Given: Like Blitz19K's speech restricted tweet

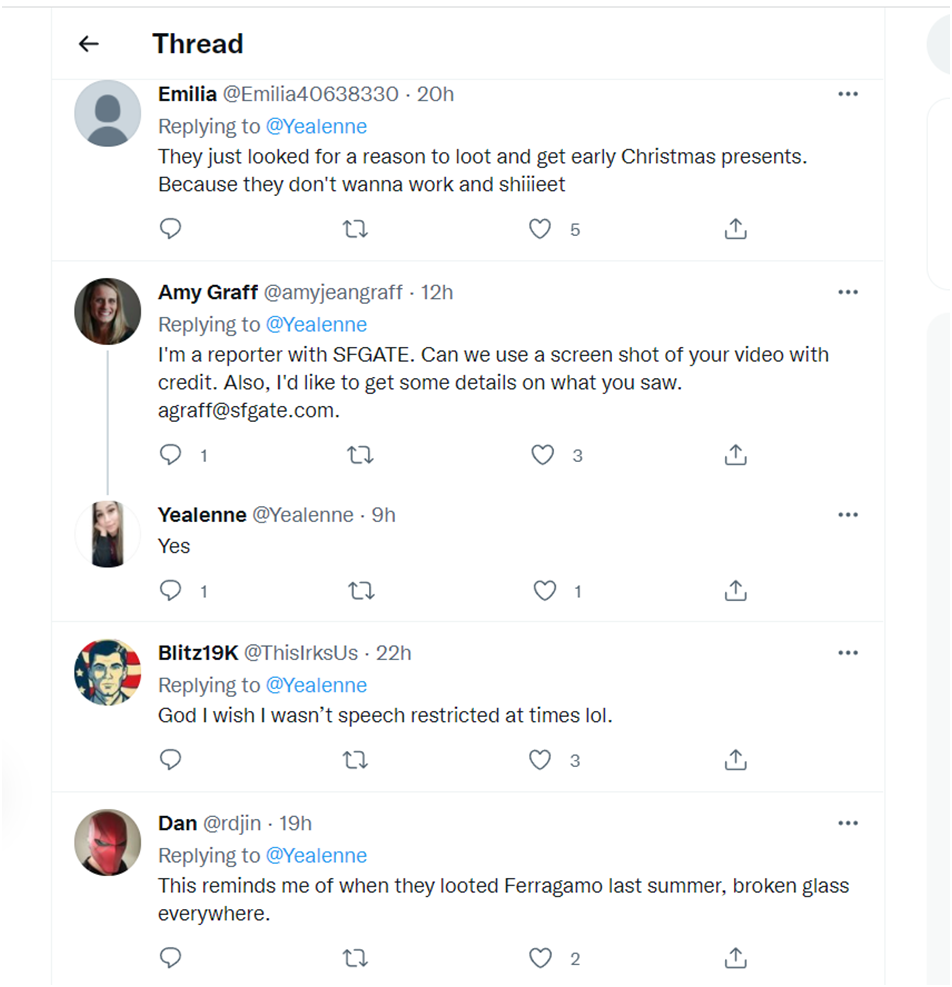Looking at the screenshot, I should 540,760.
